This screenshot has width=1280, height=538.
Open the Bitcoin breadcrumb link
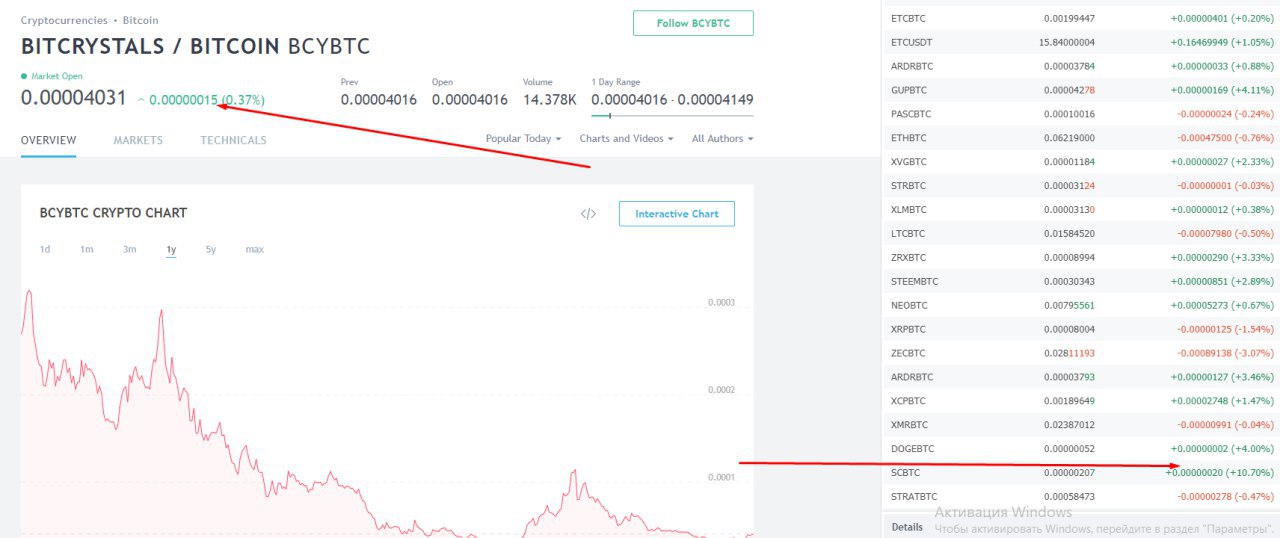(x=140, y=20)
